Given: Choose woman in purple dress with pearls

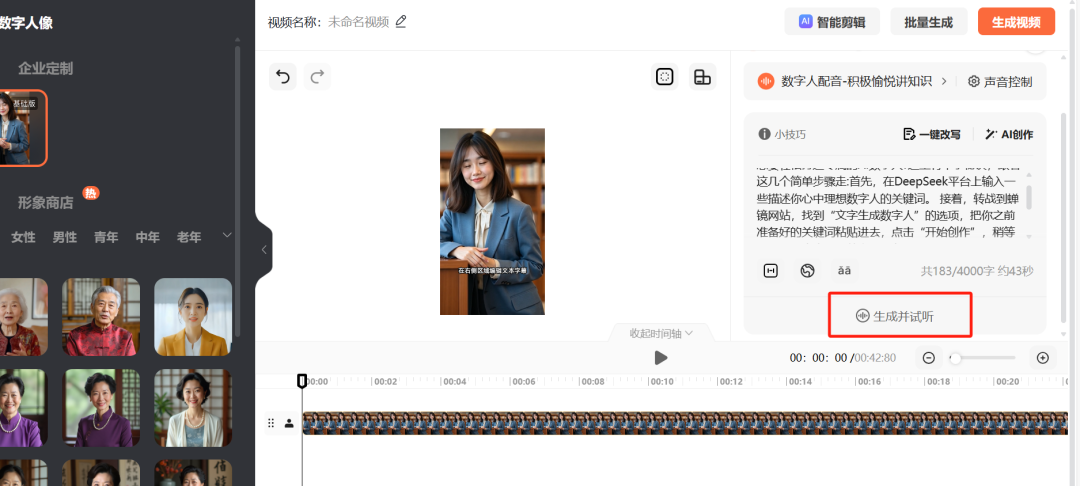Looking at the screenshot, I should point(101,408).
